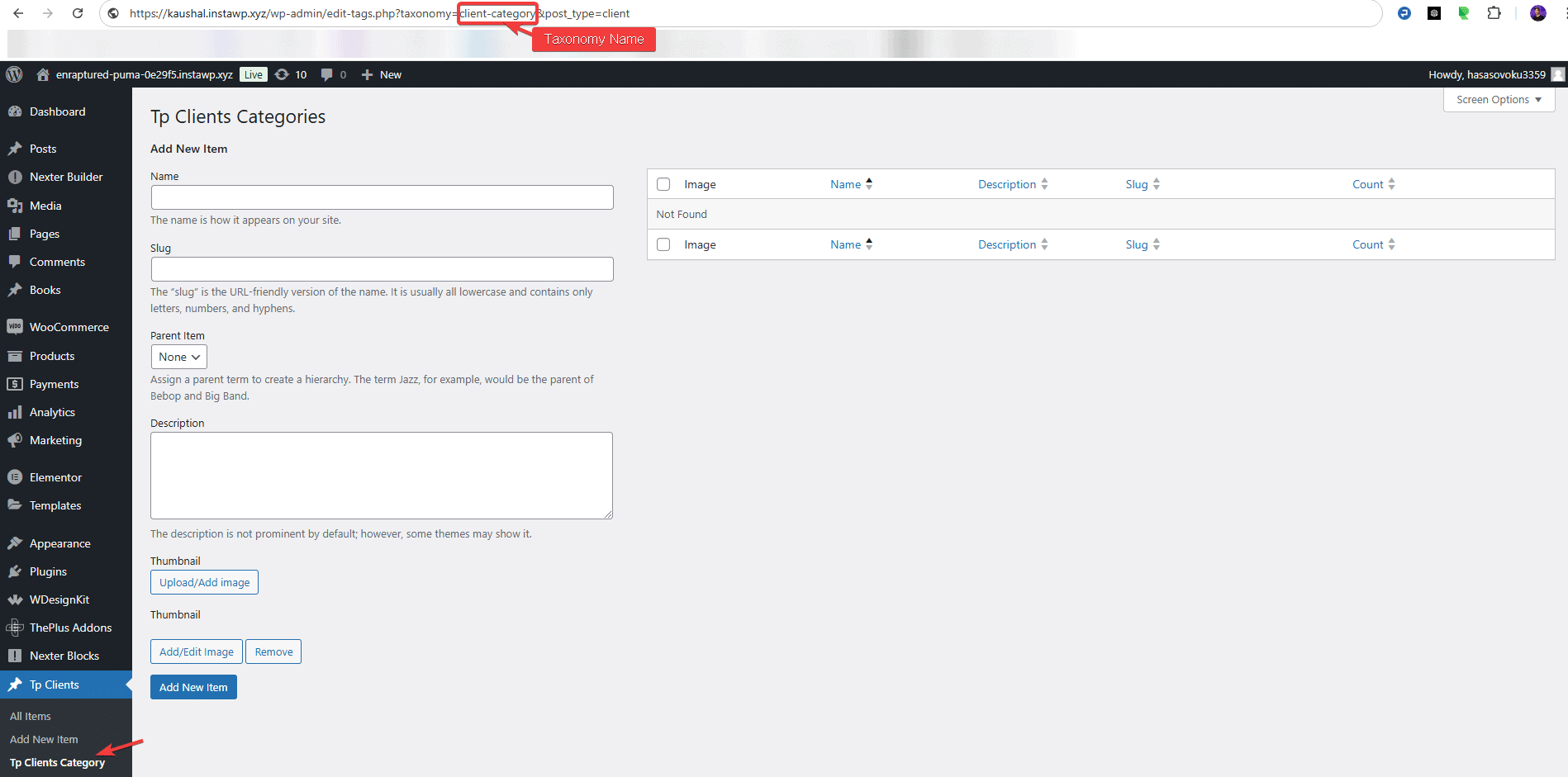The image size is (1568, 777).
Task: Click the browser extensions puzzle icon
Action: point(1494,13)
